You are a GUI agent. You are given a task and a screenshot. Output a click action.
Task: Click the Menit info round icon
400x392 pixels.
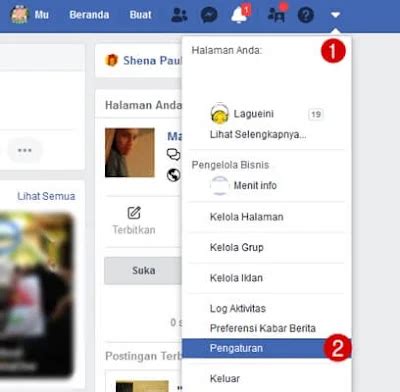[x=220, y=185]
